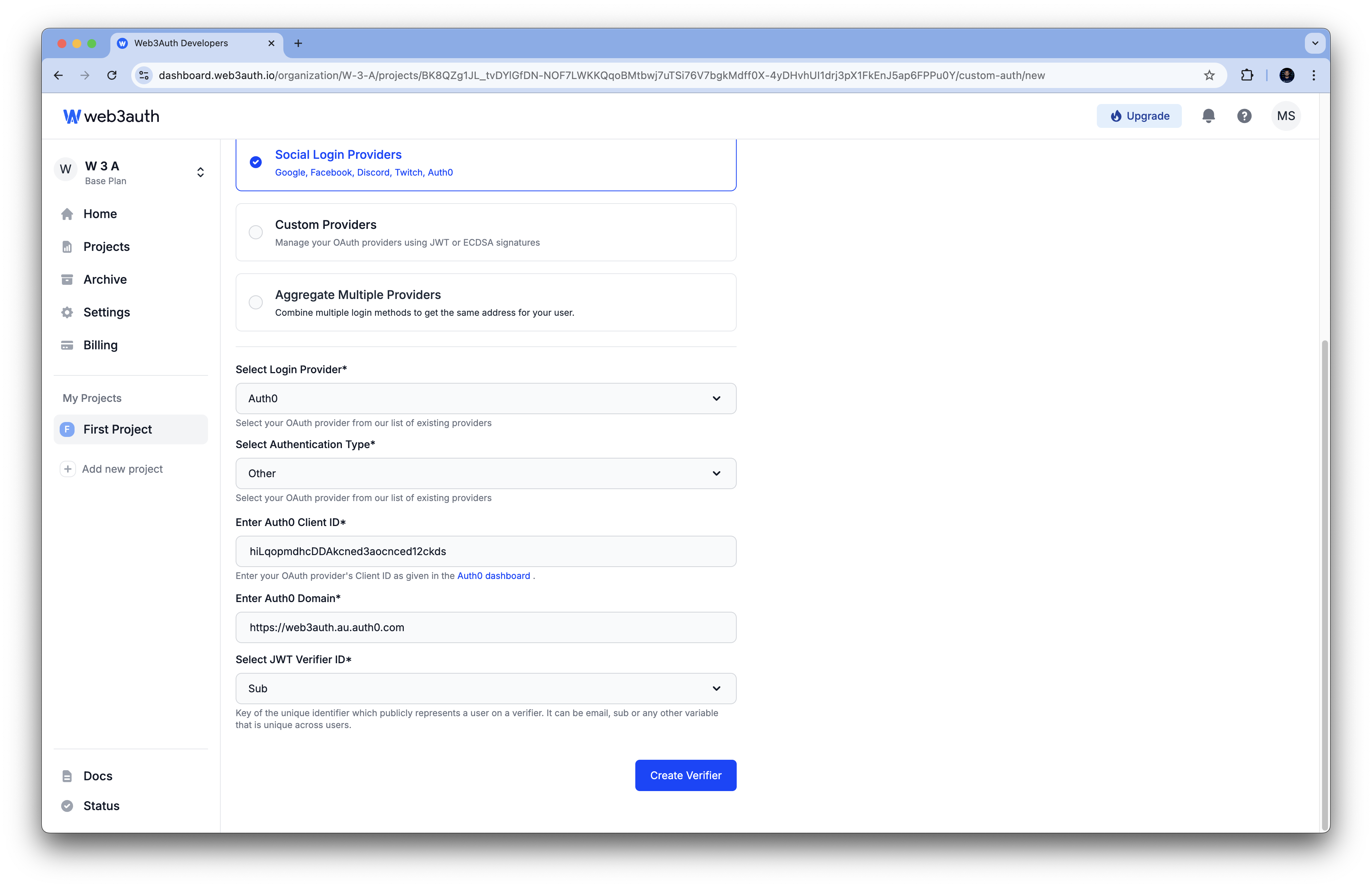Click the 'My Projects' heading

click(x=92, y=398)
